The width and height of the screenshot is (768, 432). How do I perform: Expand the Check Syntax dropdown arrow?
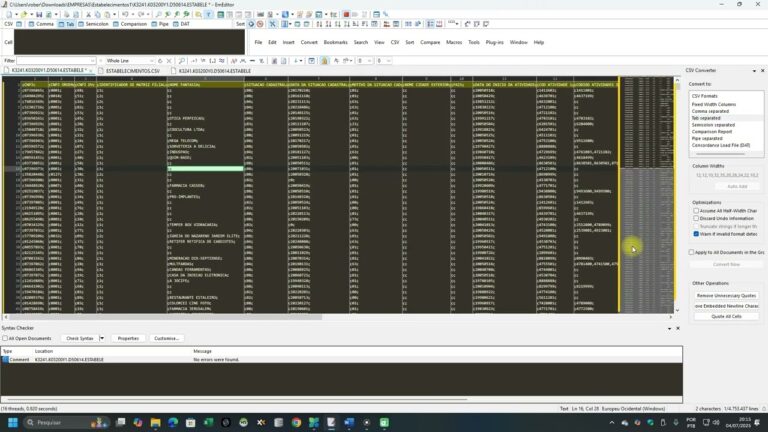(102, 338)
